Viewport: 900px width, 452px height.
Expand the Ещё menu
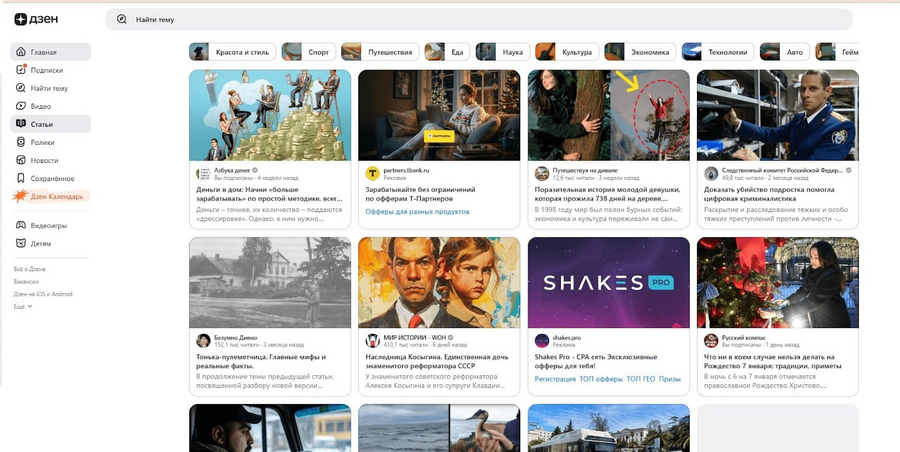23,307
